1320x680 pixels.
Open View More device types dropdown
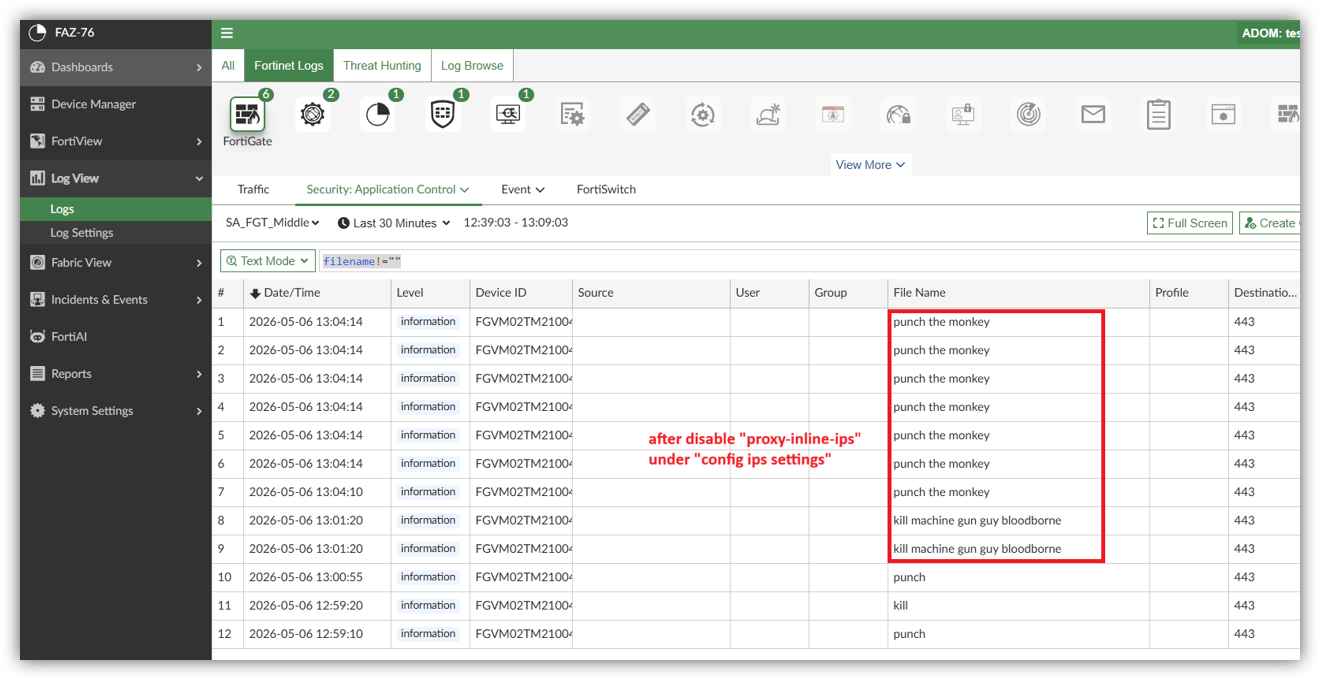(870, 165)
